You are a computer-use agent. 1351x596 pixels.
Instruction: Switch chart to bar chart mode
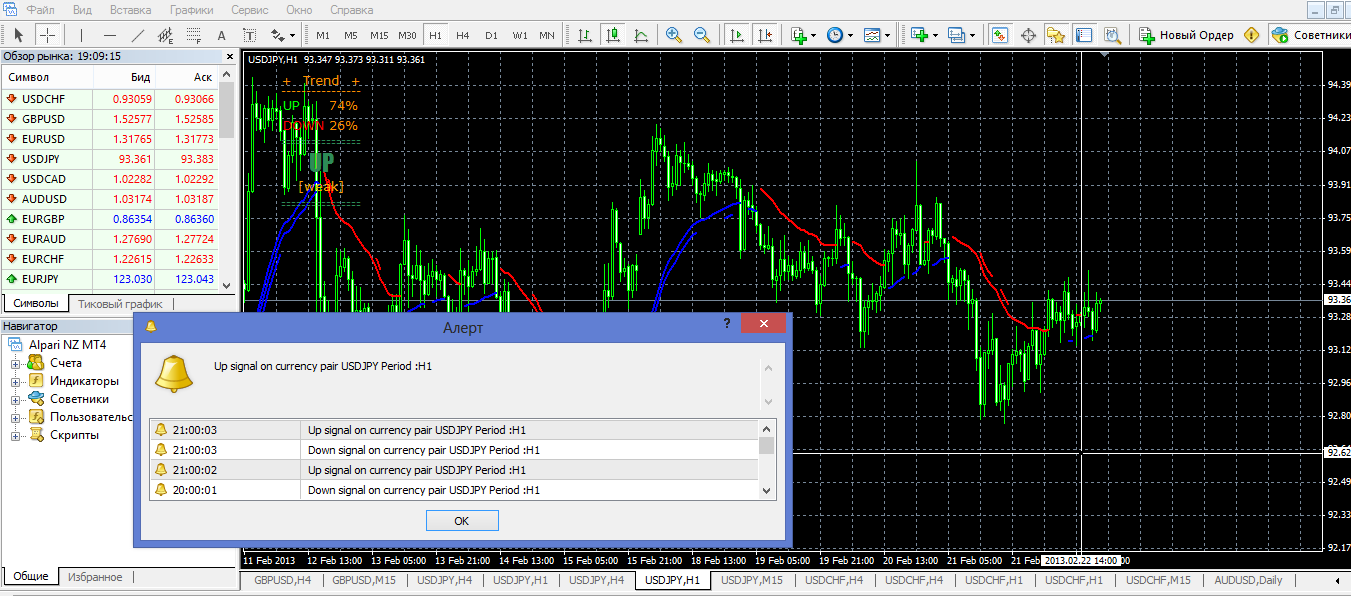(585, 35)
